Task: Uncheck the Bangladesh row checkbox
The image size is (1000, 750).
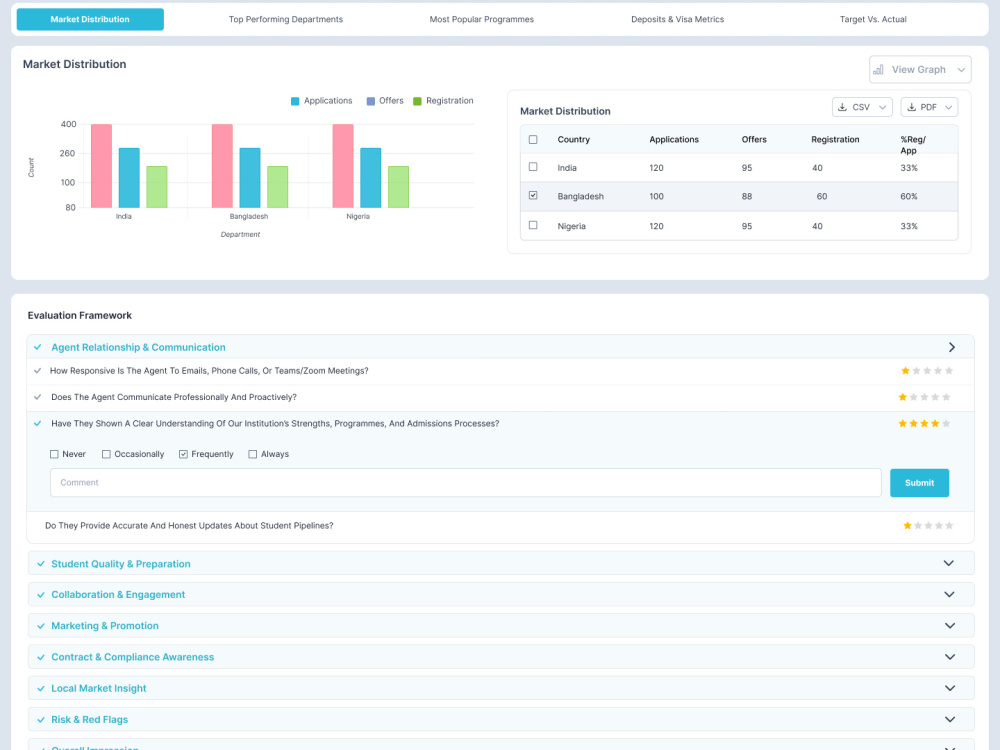Action: coord(533,195)
